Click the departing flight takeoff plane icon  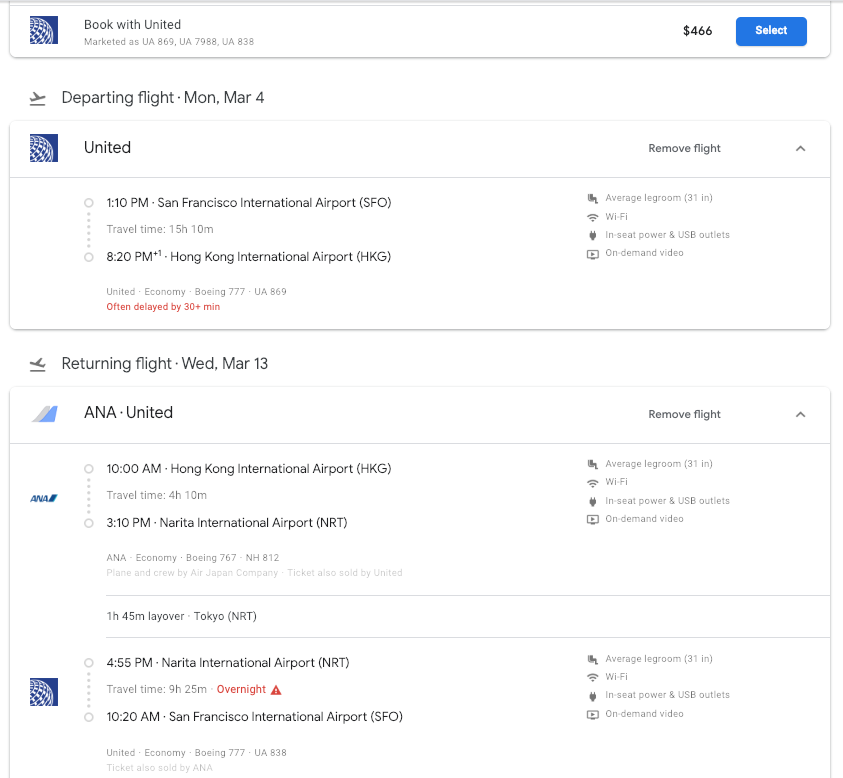tap(38, 98)
